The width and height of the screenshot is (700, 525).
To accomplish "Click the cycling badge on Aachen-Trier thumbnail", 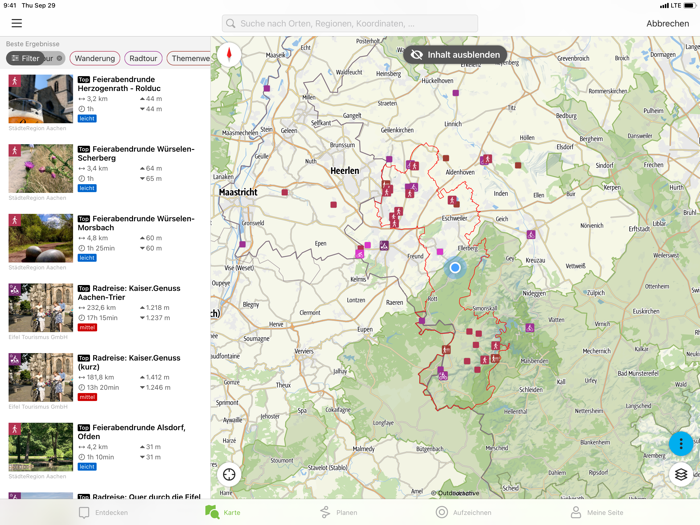I will pyautogui.click(x=15, y=290).
